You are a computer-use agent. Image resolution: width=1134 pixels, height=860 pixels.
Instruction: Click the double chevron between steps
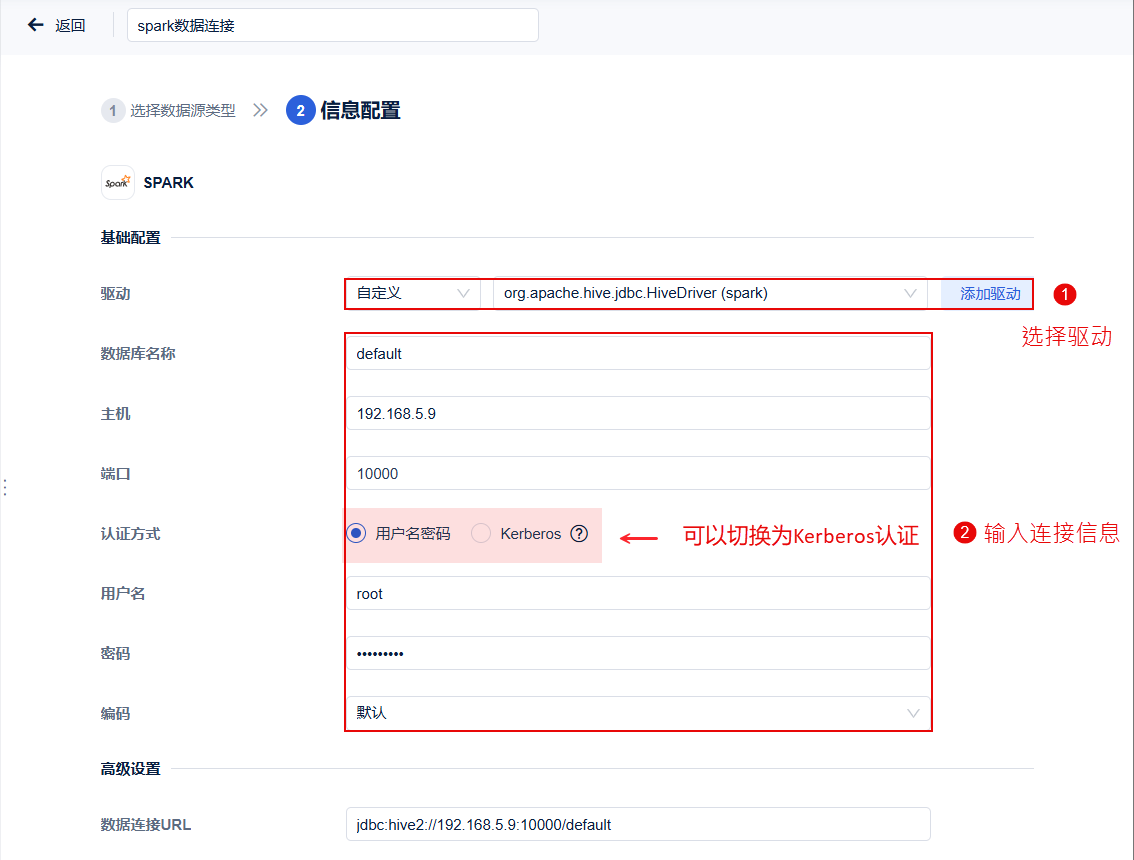pyautogui.click(x=260, y=111)
